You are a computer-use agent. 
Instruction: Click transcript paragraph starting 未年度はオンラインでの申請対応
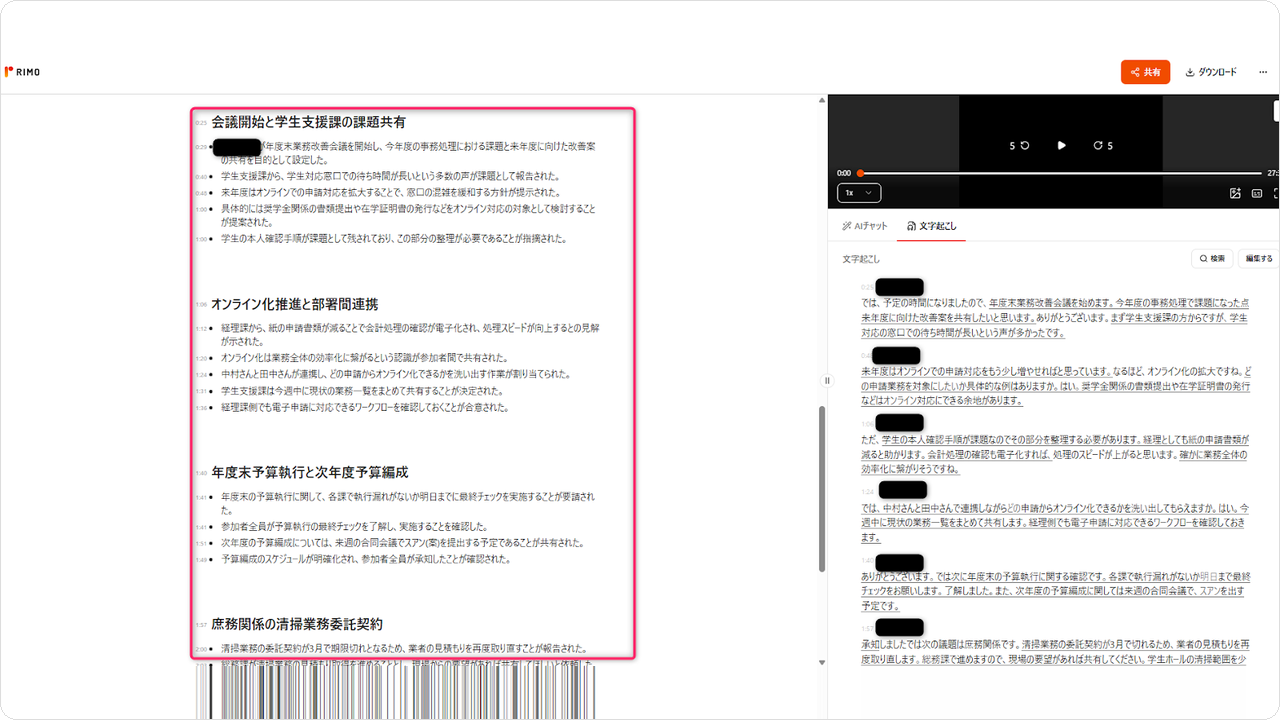(1056, 385)
